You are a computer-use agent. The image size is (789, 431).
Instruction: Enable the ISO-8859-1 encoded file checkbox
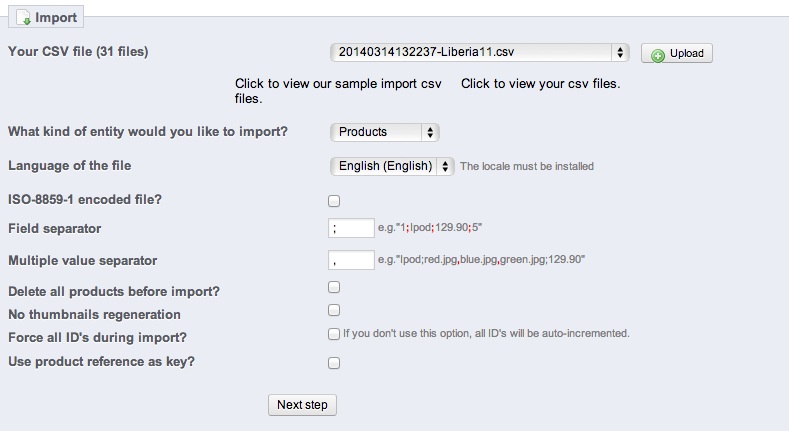coord(335,201)
